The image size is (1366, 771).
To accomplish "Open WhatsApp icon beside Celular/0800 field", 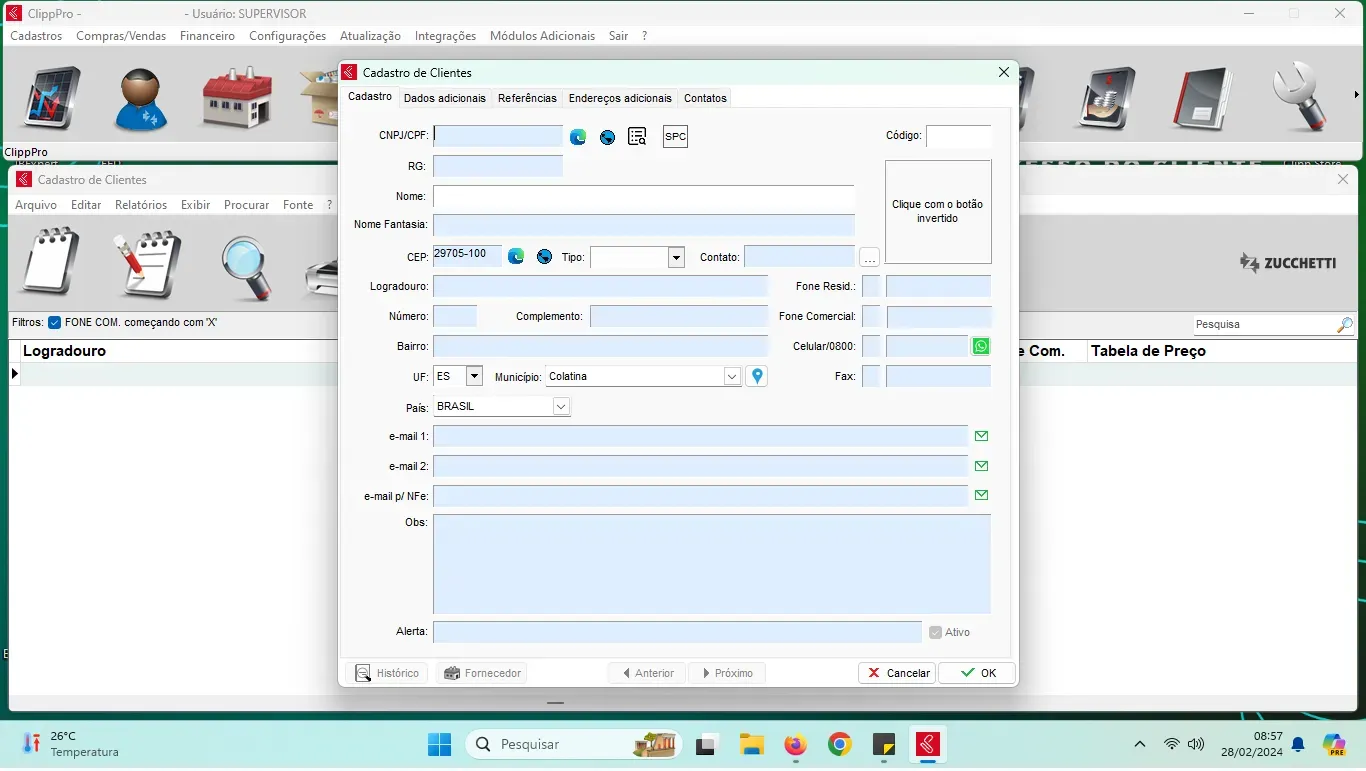I will 981,346.
